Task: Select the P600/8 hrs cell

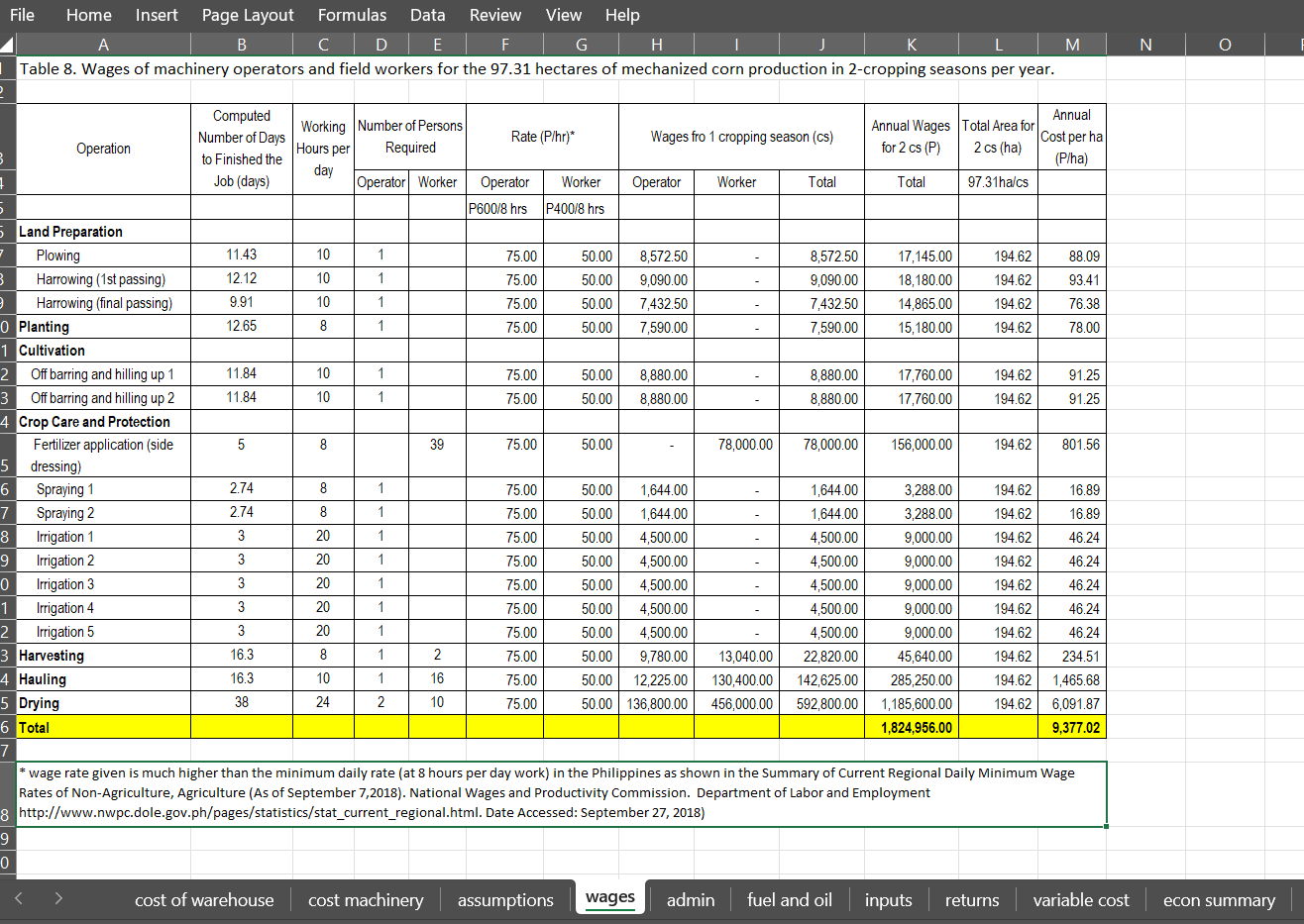Action: coord(504,208)
